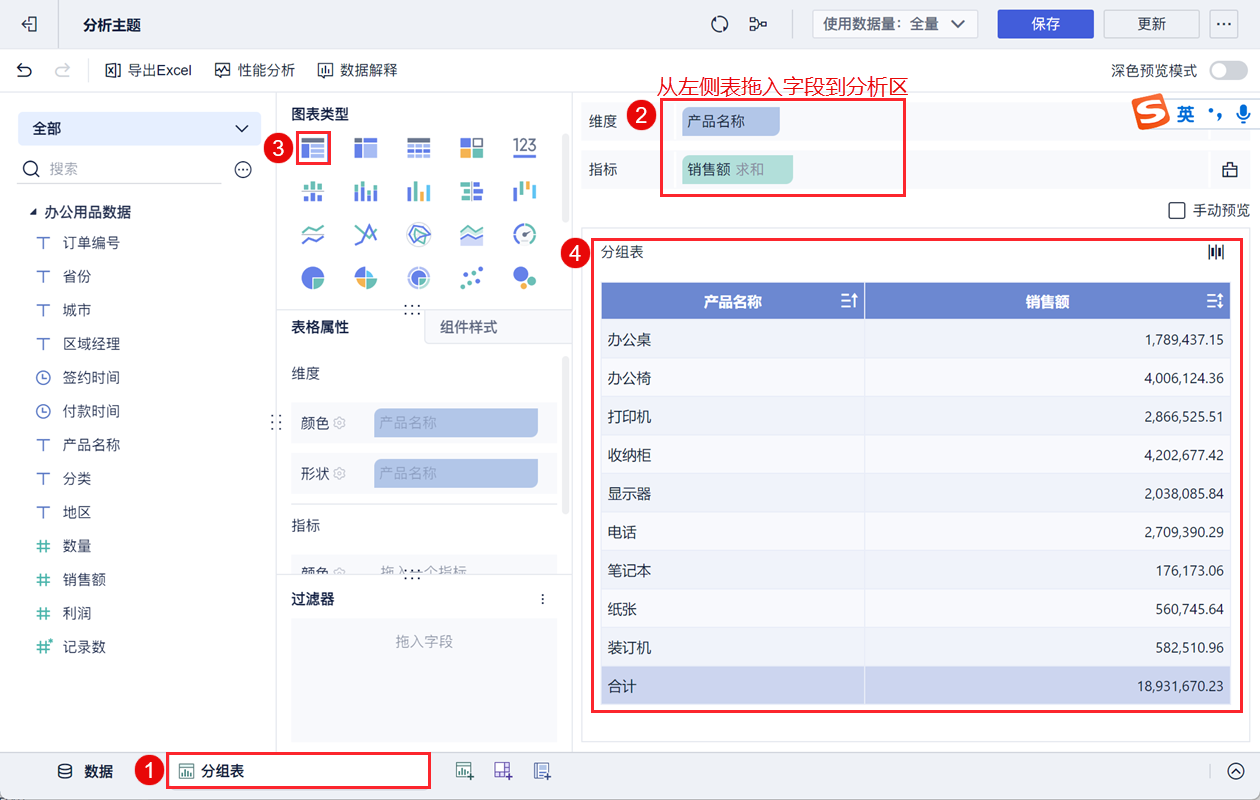Click 性能分析 in the toolbar
This screenshot has height=800, width=1260.
tap(255, 70)
